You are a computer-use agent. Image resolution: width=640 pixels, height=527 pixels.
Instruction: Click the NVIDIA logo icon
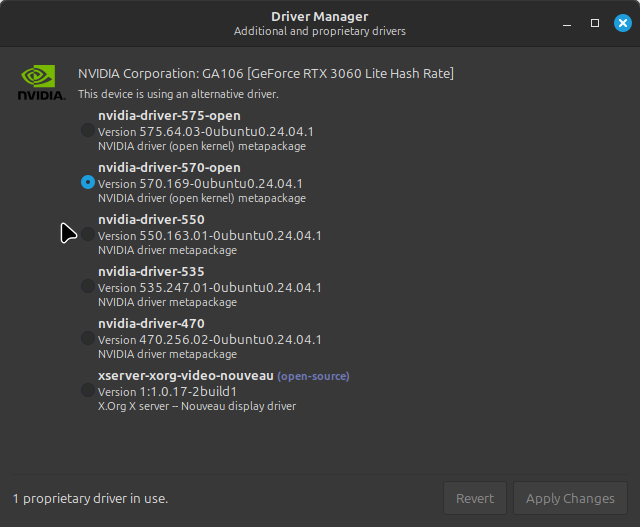[x=41, y=82]
